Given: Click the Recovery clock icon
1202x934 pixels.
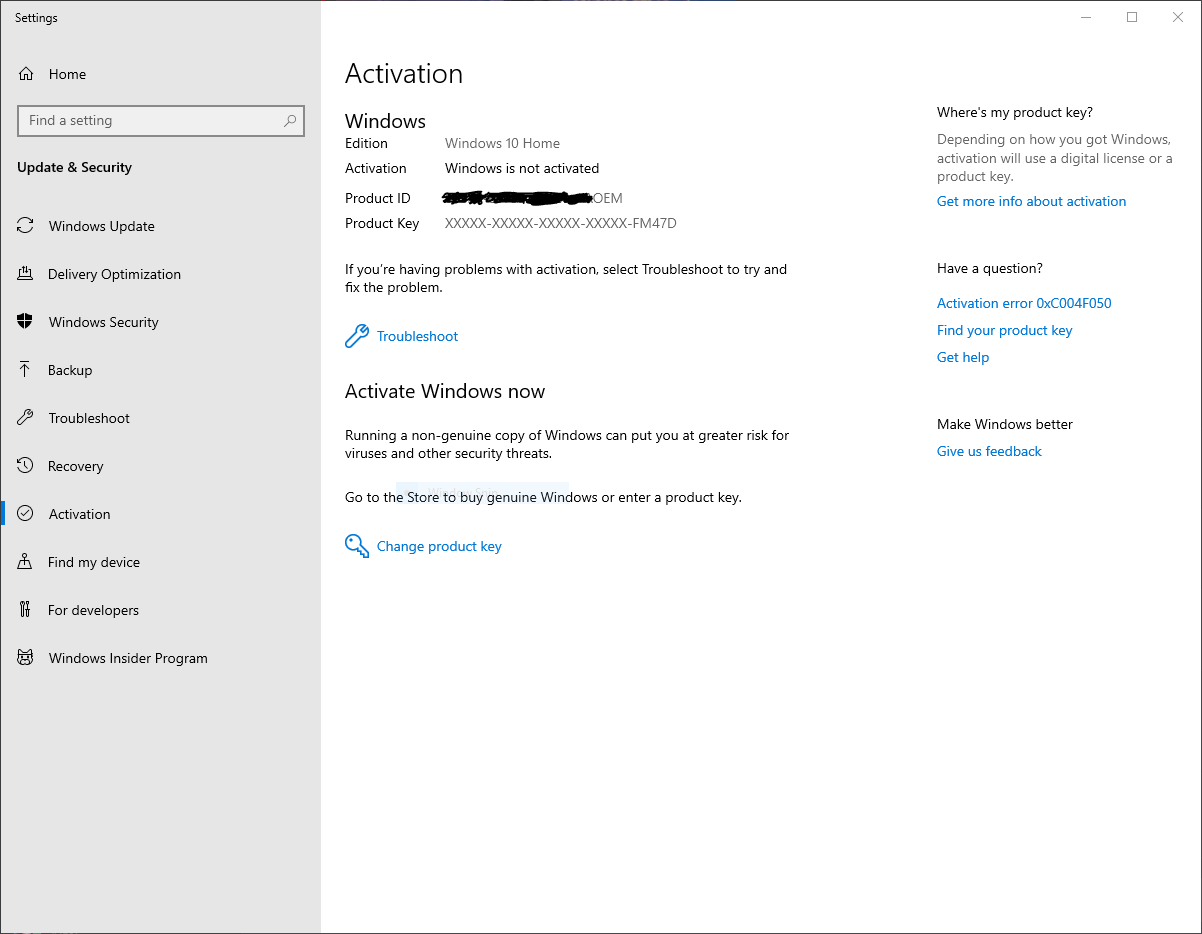Looking at the screenshot, I should (26, 466).
